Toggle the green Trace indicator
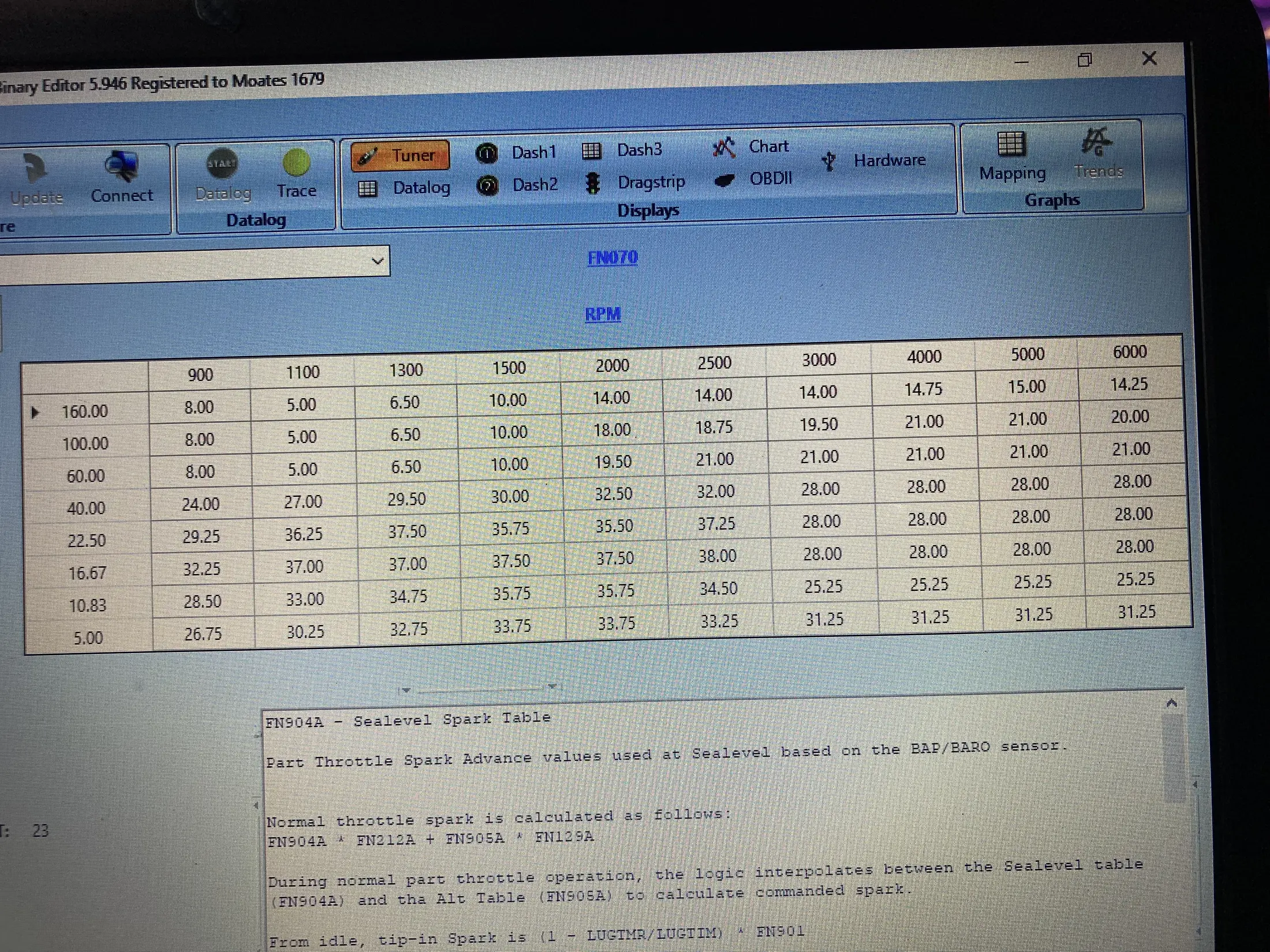 pyautogui.click(x=296, y=173)
